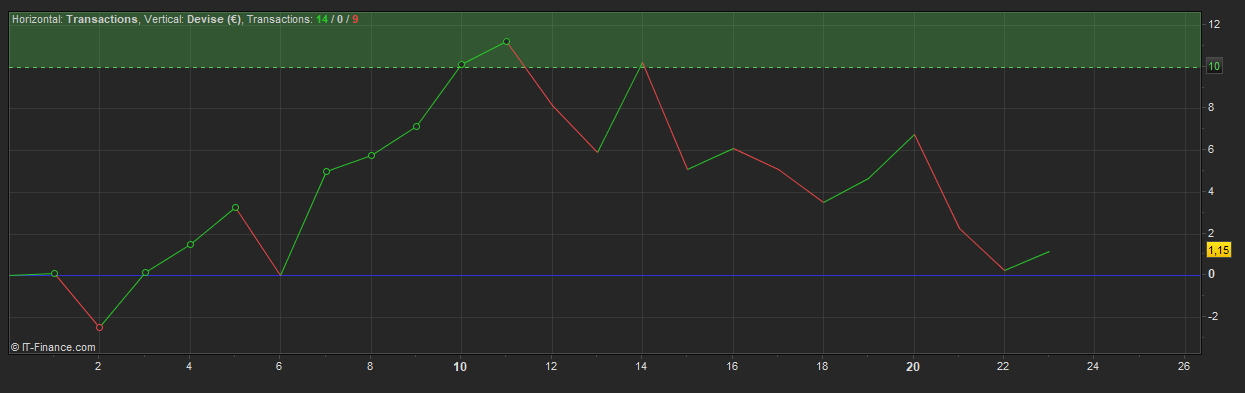The height and width of the screenshot is (393, 1245).
Task: Click the curve peak at transaction 14
Action: tap(642, 62)
